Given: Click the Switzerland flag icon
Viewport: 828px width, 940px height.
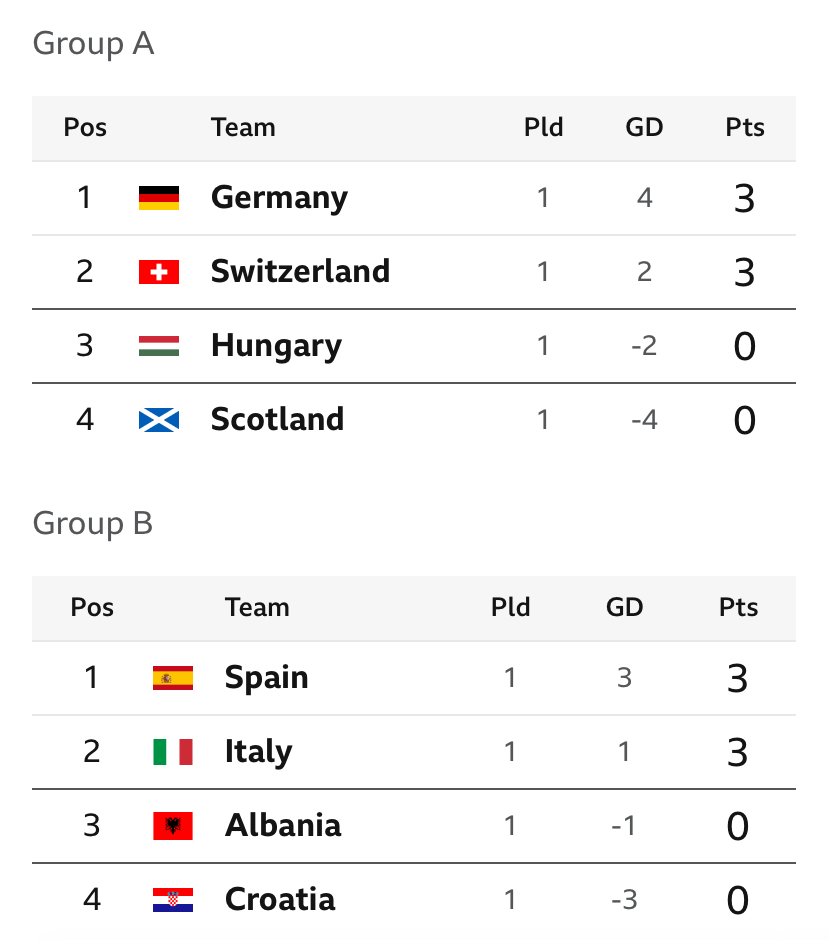Looking at the screenshot, I should pos(159,272).
